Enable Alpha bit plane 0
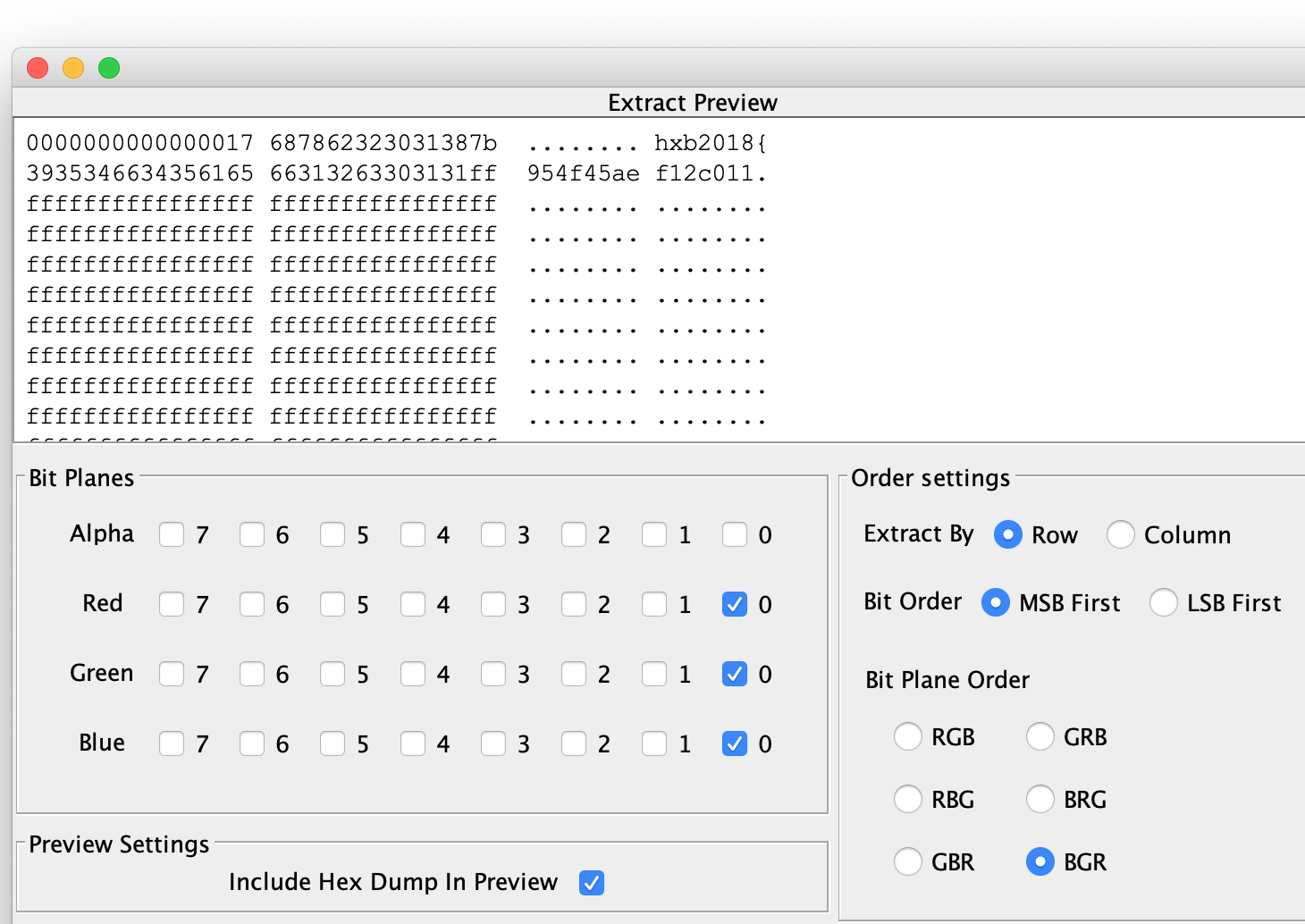The width and height of the screenshot is (1305, 924). tap(735, 534)
